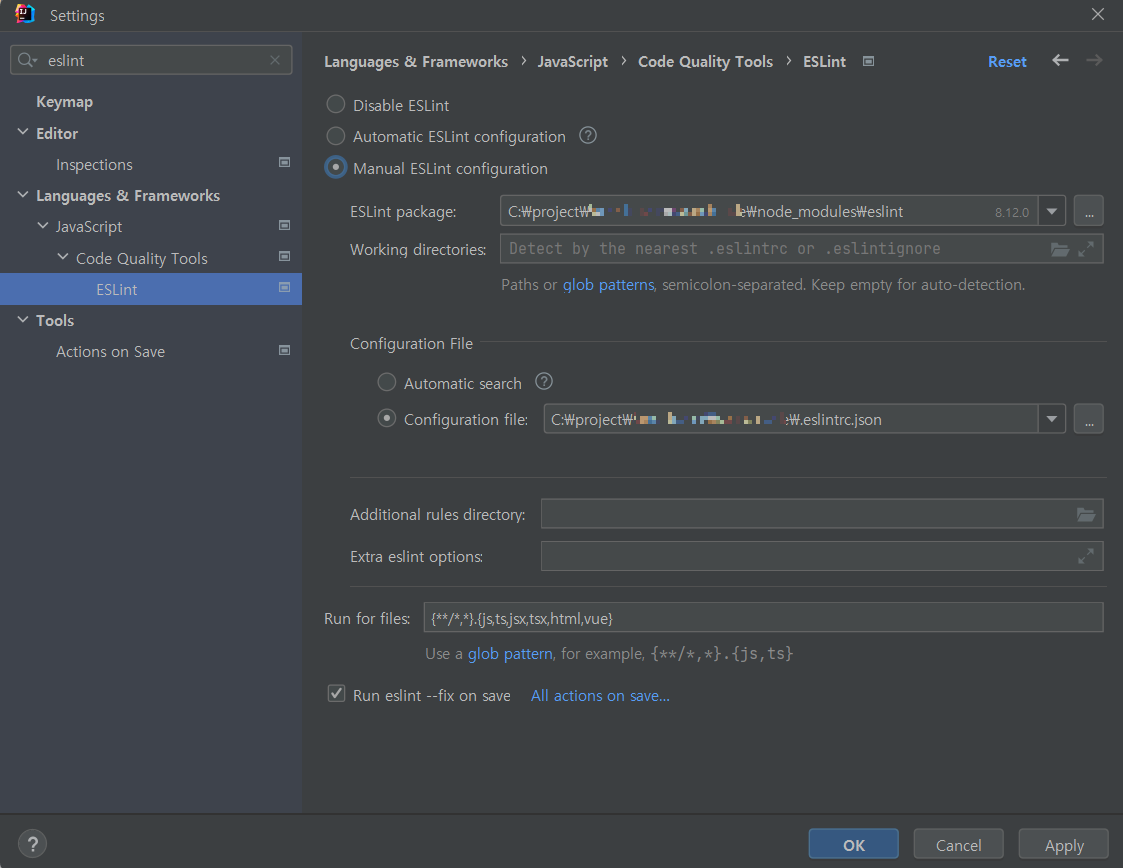
Task: Open Keymap settings
Action: [x=64, y=102]
